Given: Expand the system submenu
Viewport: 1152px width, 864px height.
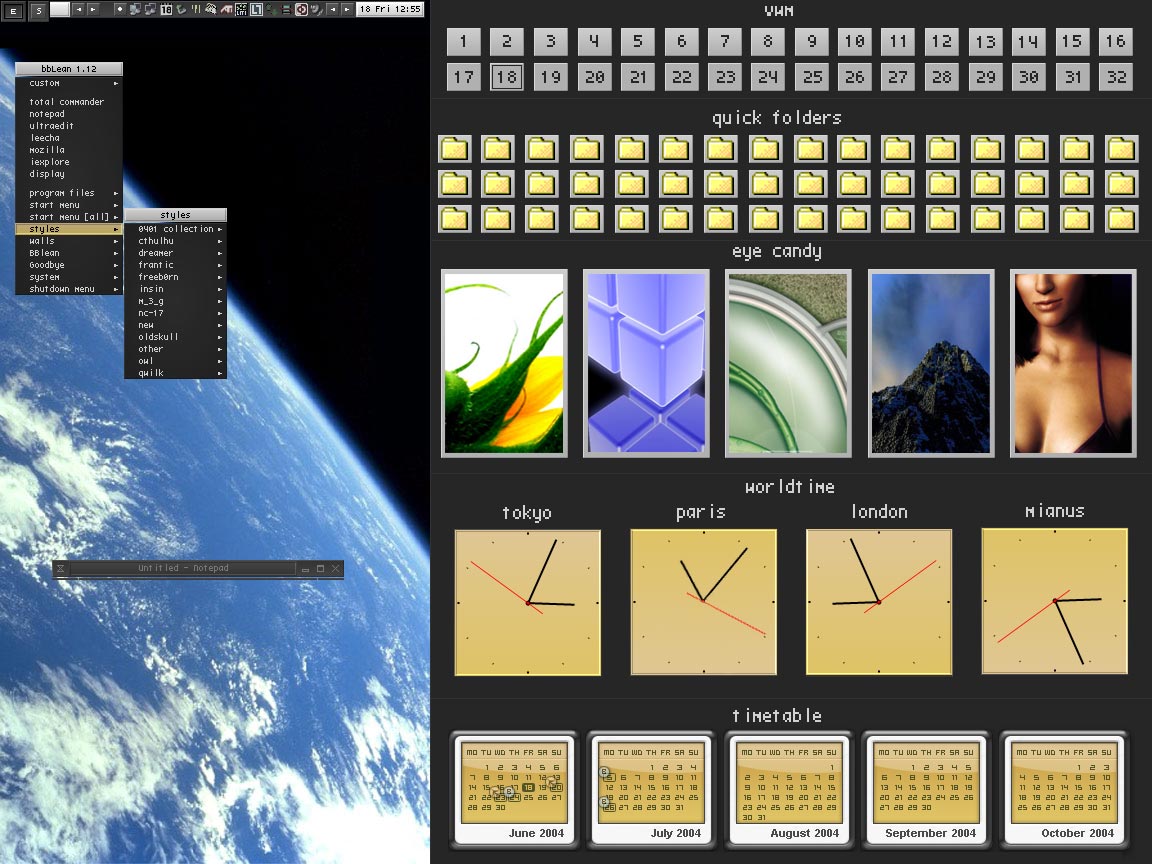Looking at the screenshot, I should 69,277.
